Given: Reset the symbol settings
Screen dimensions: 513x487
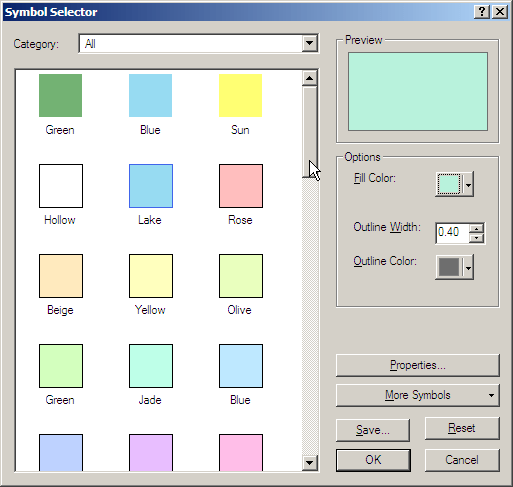Looking at the screenshot, I should [x=462, y=428].
